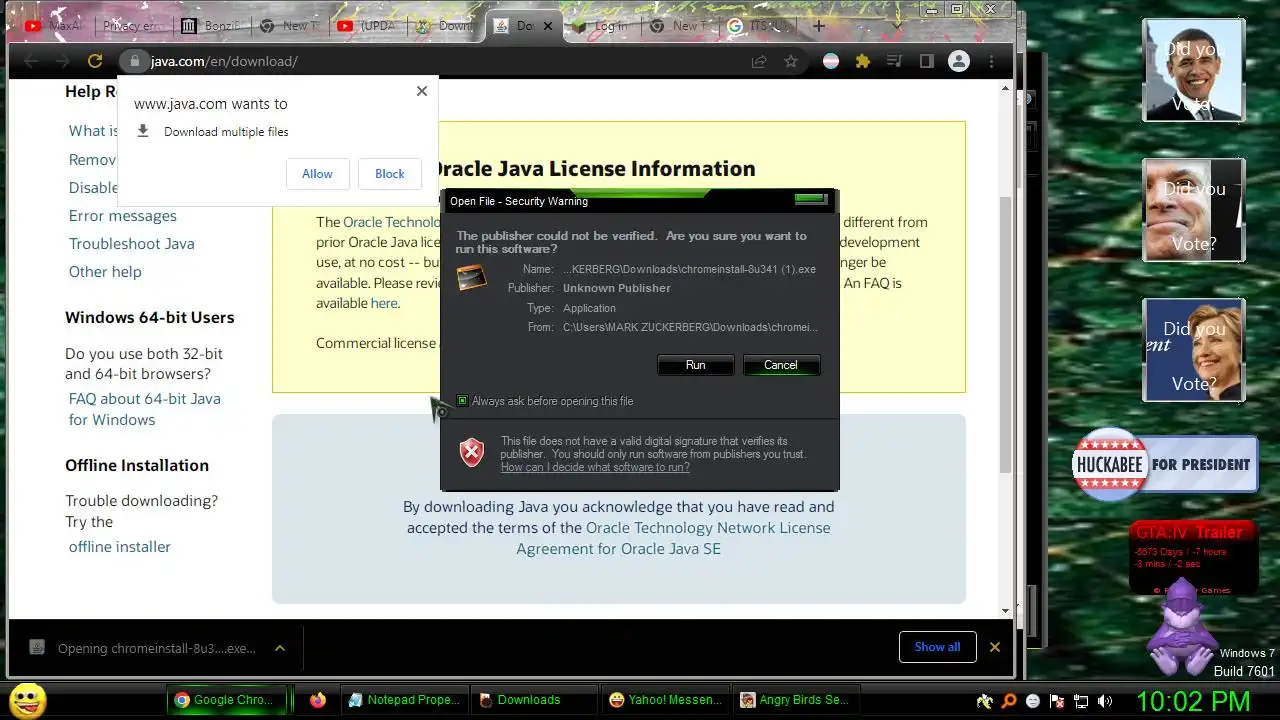This screenshot has width=1280, height=720.
Task: Open the media control icon in the toolbar
Action: tap(895, 61)
